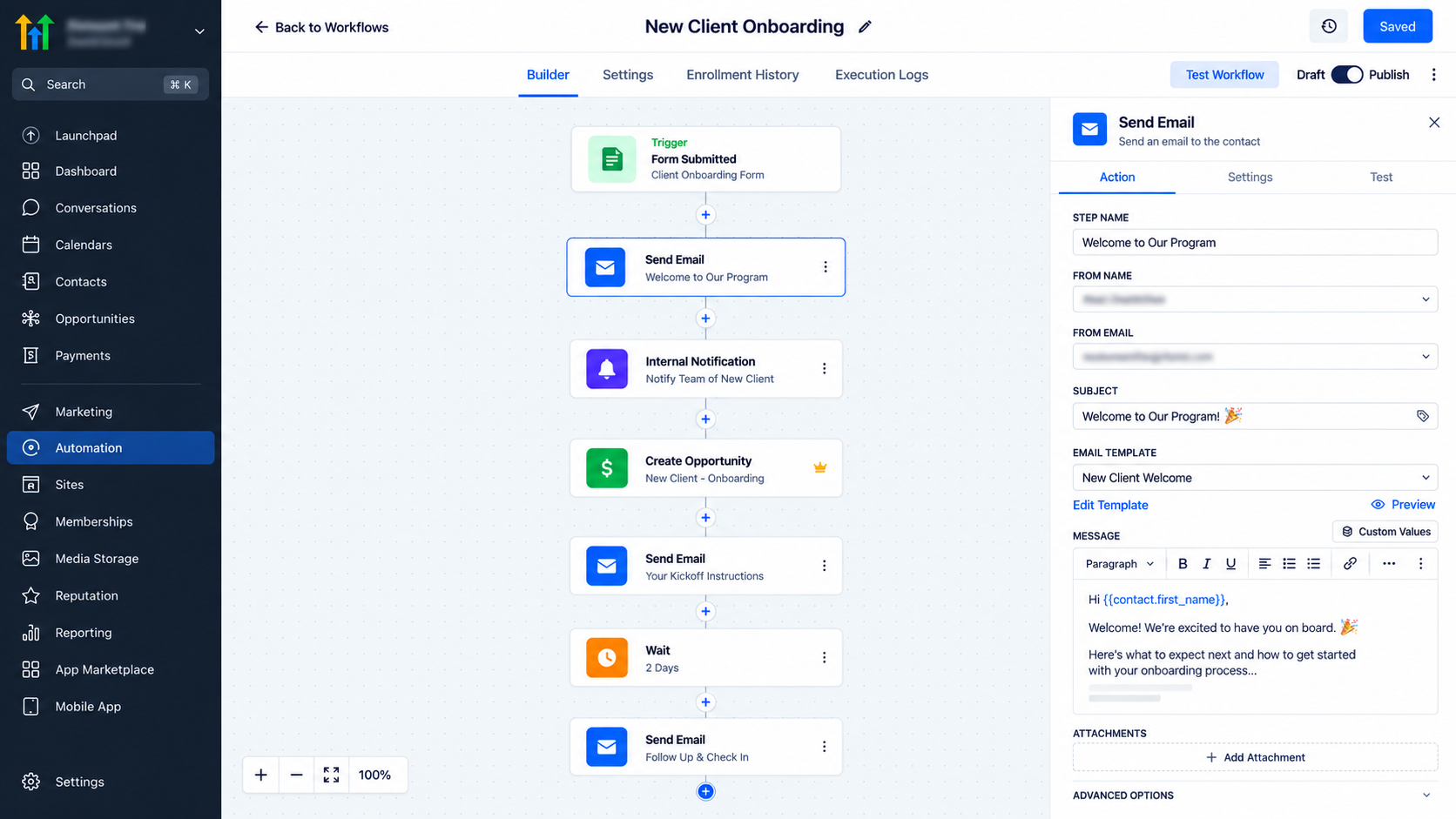
Task: Zoom in the canvas with plus
Action: tap(260, 775)
